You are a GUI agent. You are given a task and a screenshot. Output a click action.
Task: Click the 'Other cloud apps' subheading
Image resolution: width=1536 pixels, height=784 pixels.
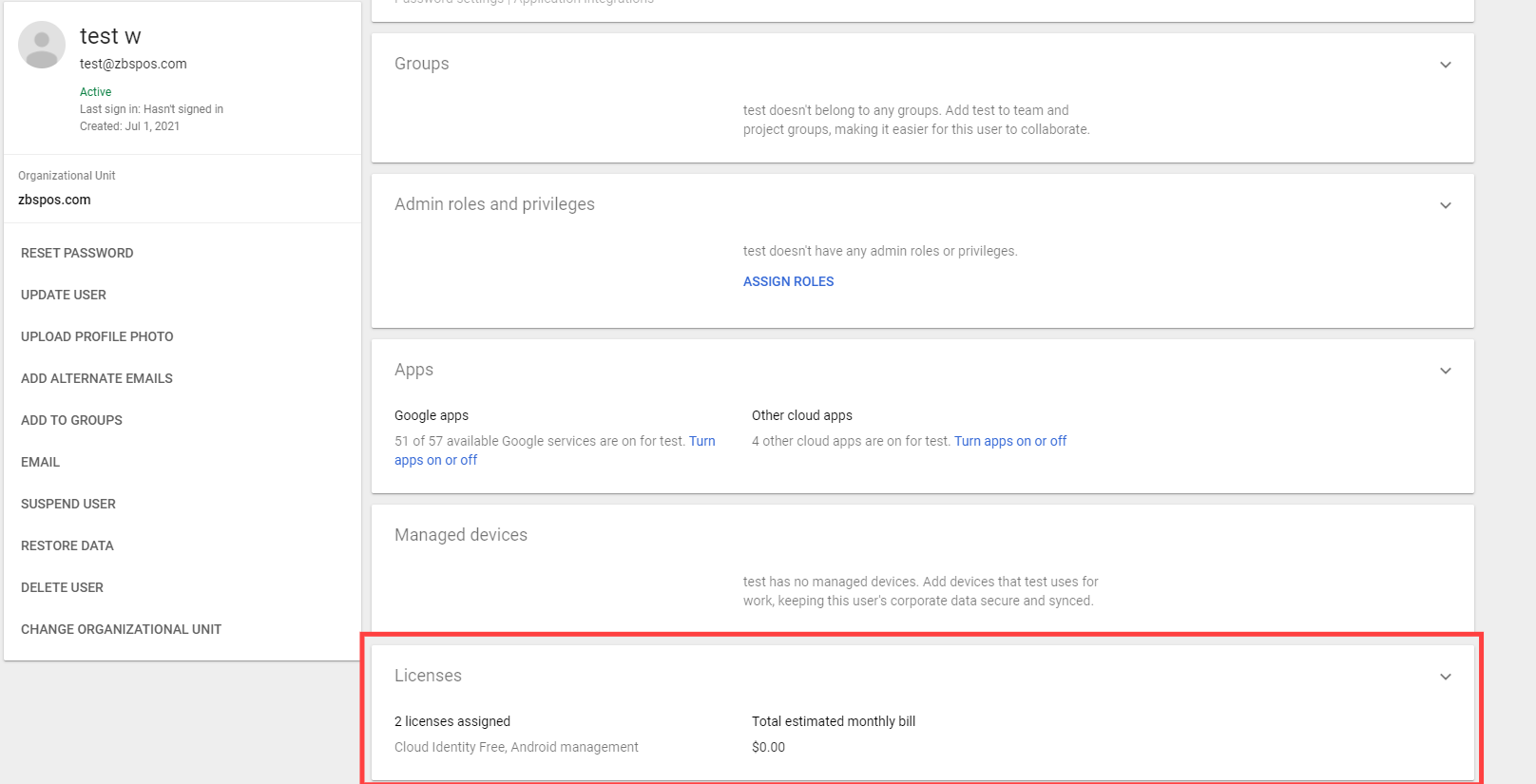pos(802,415)
